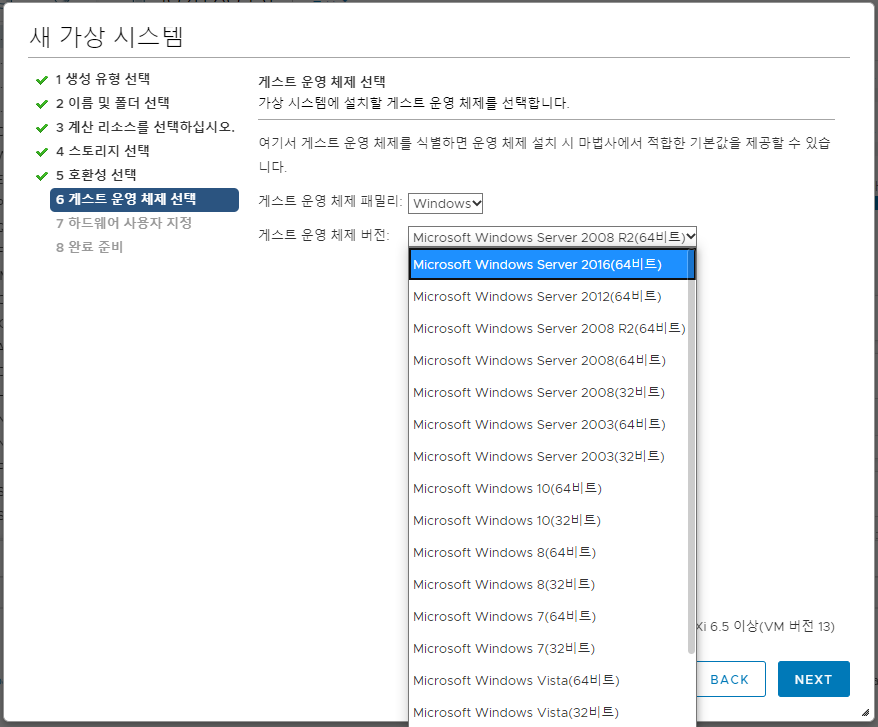878x727 pixels.
Task: Click green checkmark beside 생성 유형 선택
Action: pos(41,80)
